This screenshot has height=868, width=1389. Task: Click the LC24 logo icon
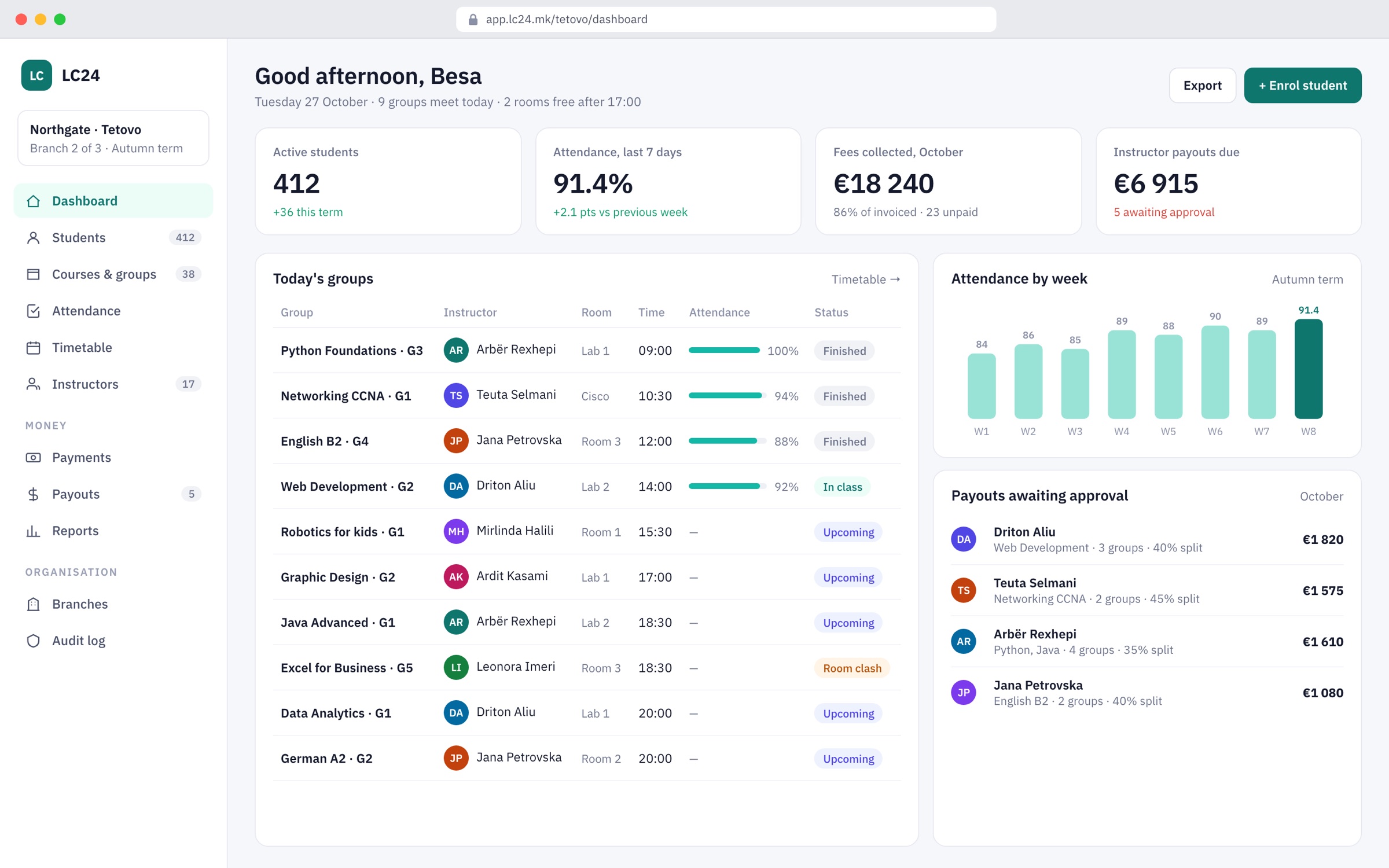[x=36, y=75]
